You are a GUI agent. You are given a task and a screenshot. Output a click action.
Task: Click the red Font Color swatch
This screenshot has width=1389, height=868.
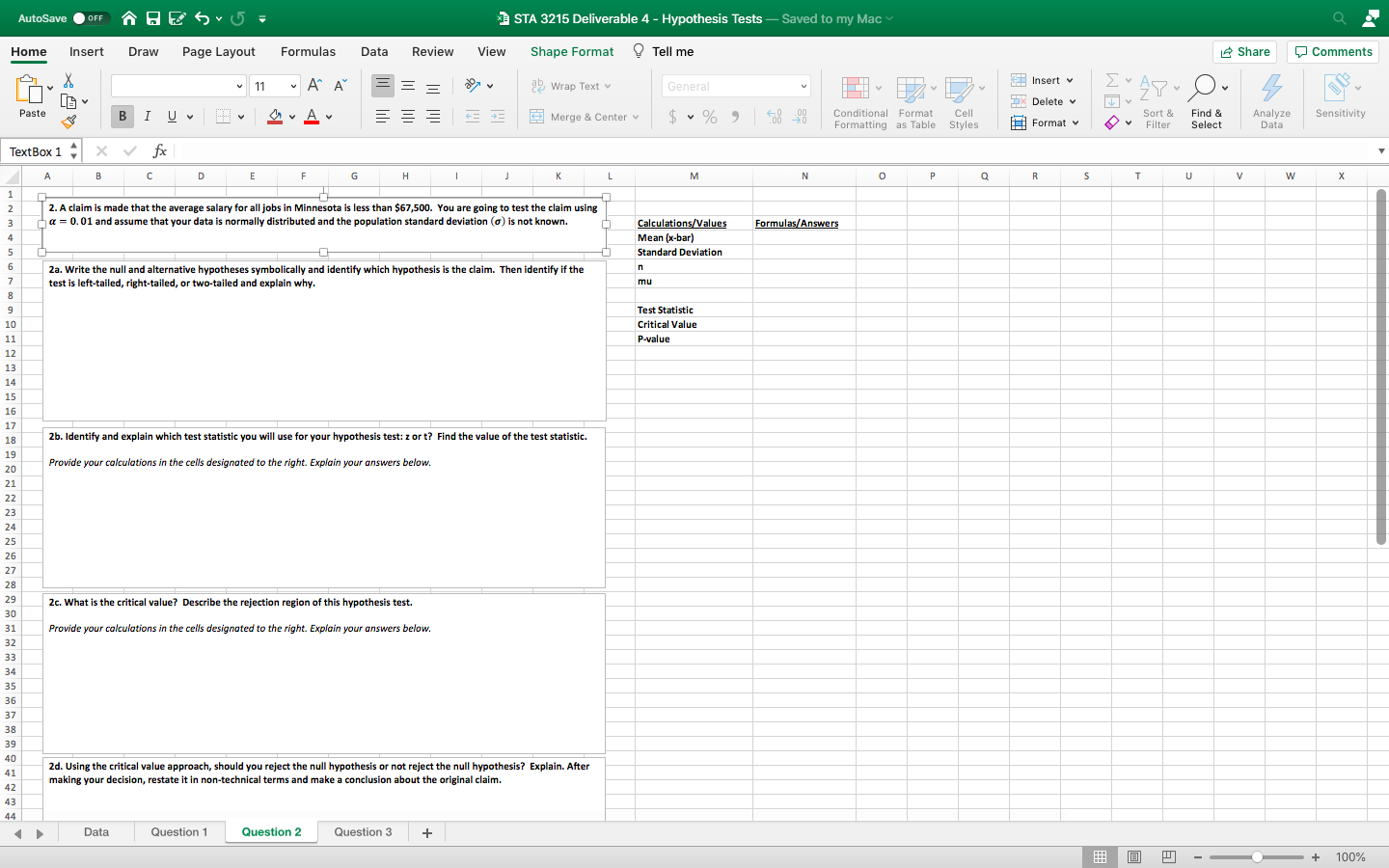312,117
